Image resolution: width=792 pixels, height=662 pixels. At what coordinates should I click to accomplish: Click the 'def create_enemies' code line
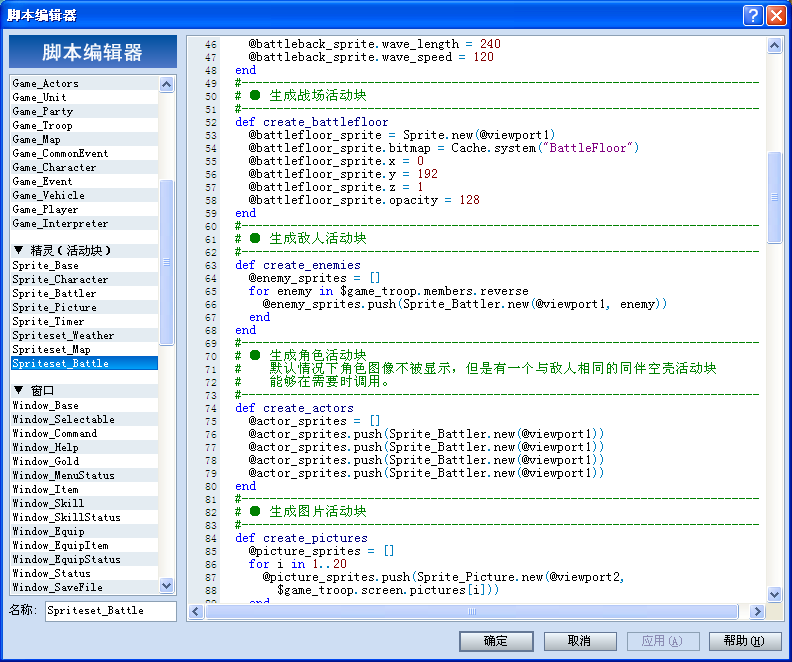click(x=298, y=265)
